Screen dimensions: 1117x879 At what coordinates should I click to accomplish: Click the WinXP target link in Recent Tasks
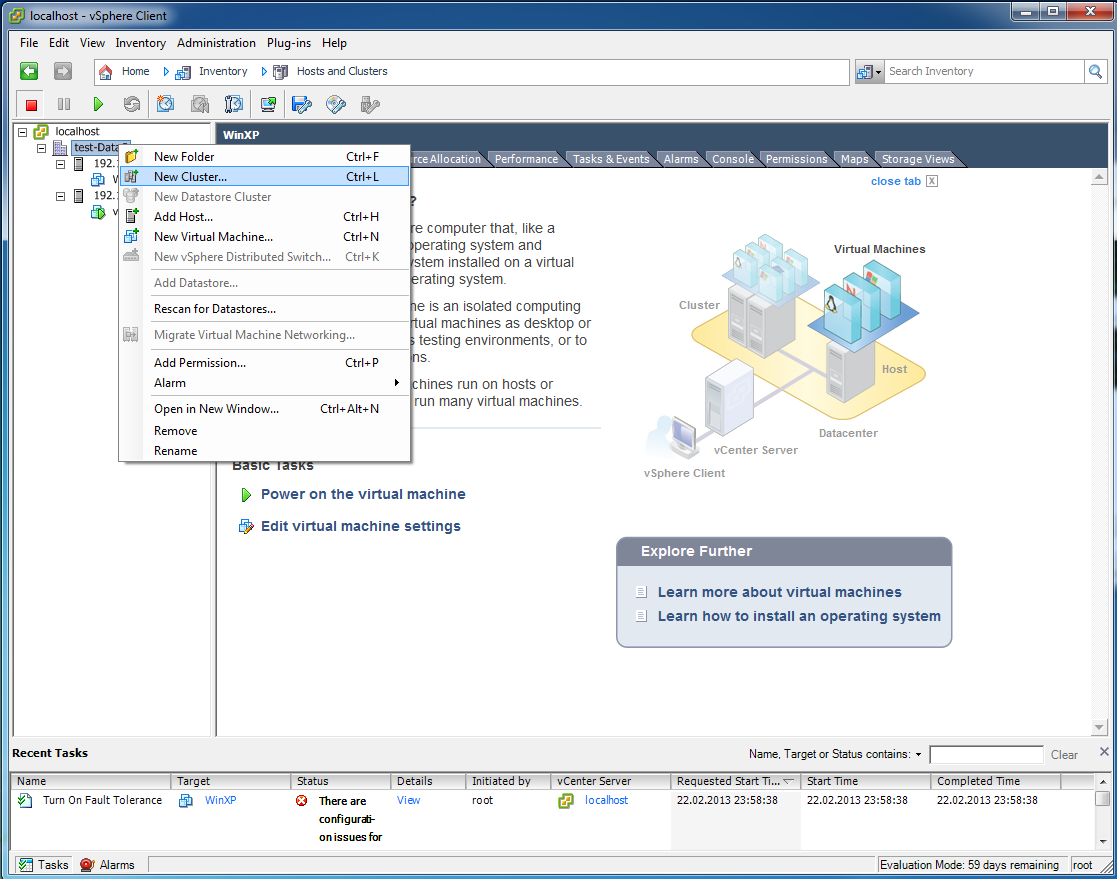pos(220,801)
